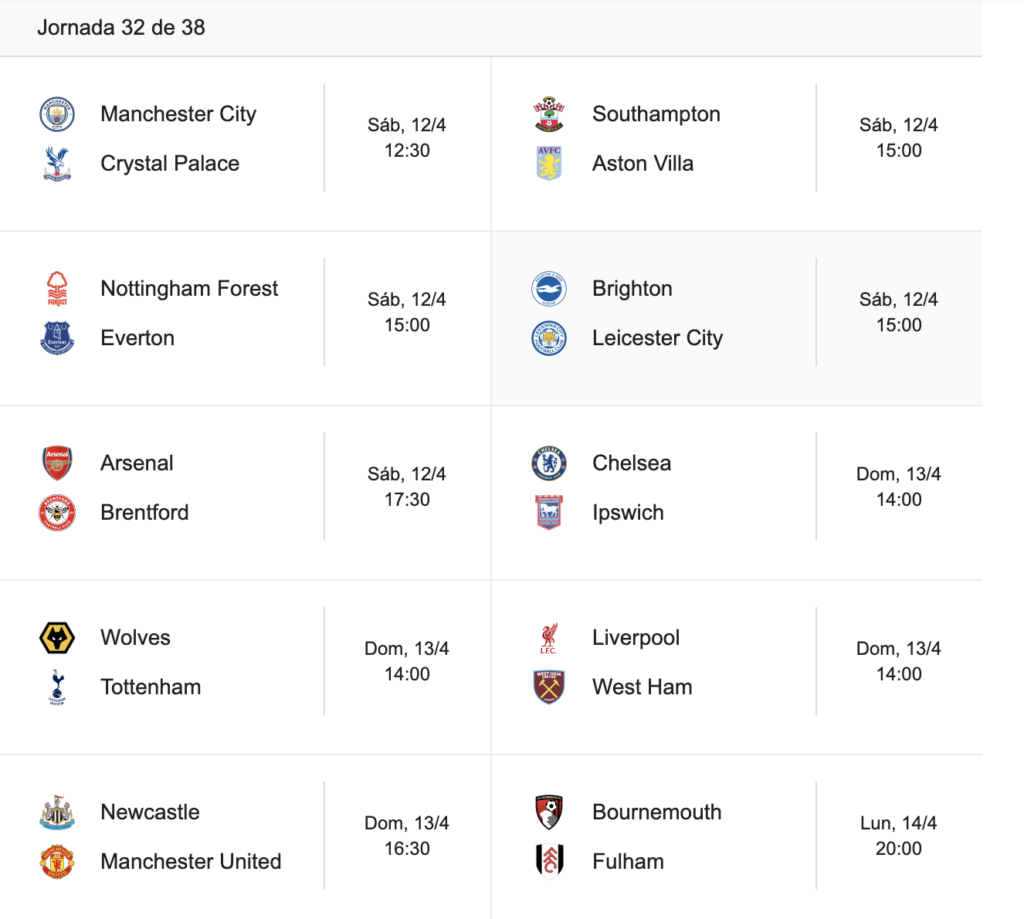Screen dimensions: 1024x919
Task: Click the Nottingham Forest tree logo
Action: tap(57, 289)
